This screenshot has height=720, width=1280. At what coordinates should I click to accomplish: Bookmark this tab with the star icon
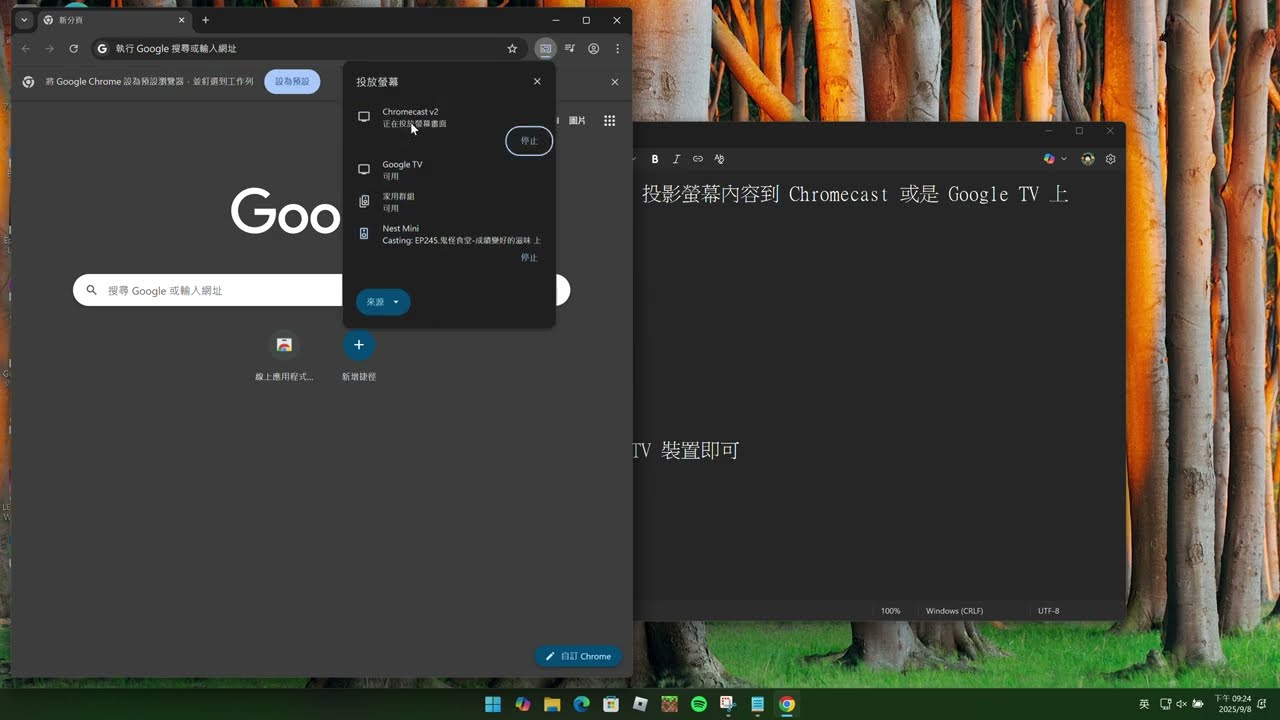pyautogui.click(x=512, y=48)
